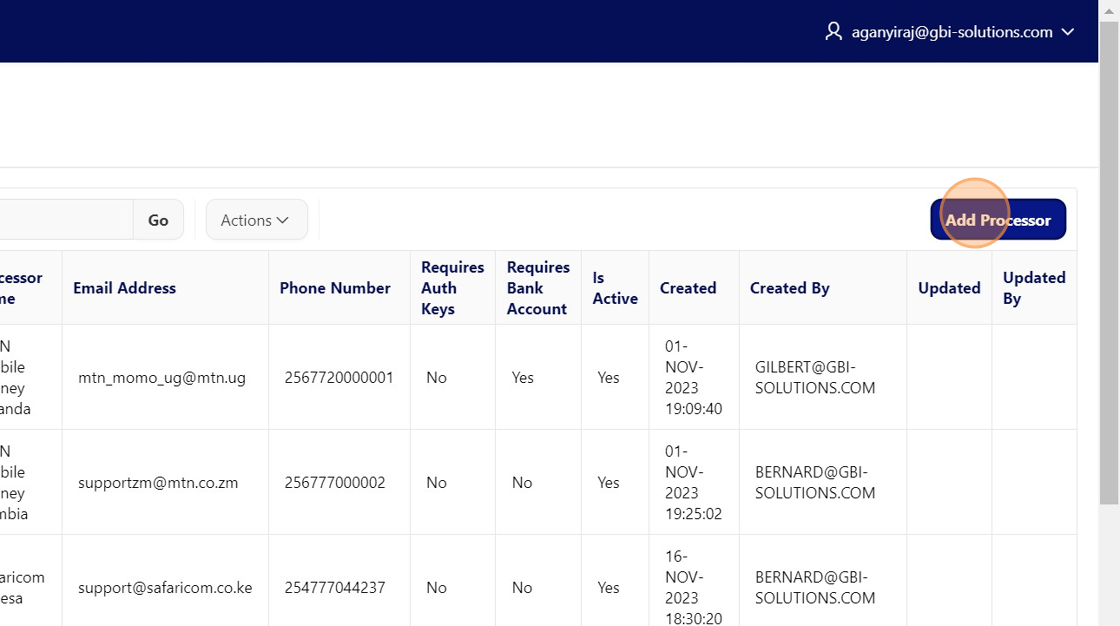Select the mtn_momo_ug@mtn.ug email cell

tap(162, 378)
